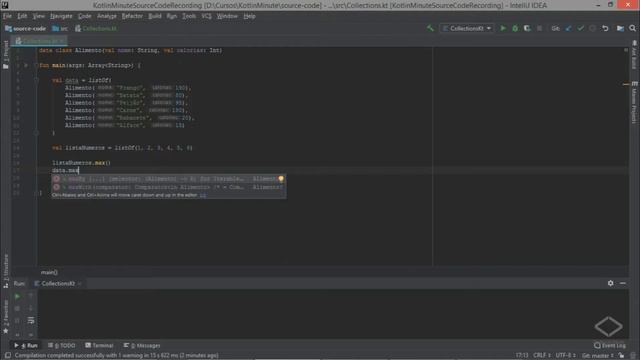This screenshot has width=640, height=360.
Task: Click the Git revert arrow icon
Action: click(x=605, y=28)
